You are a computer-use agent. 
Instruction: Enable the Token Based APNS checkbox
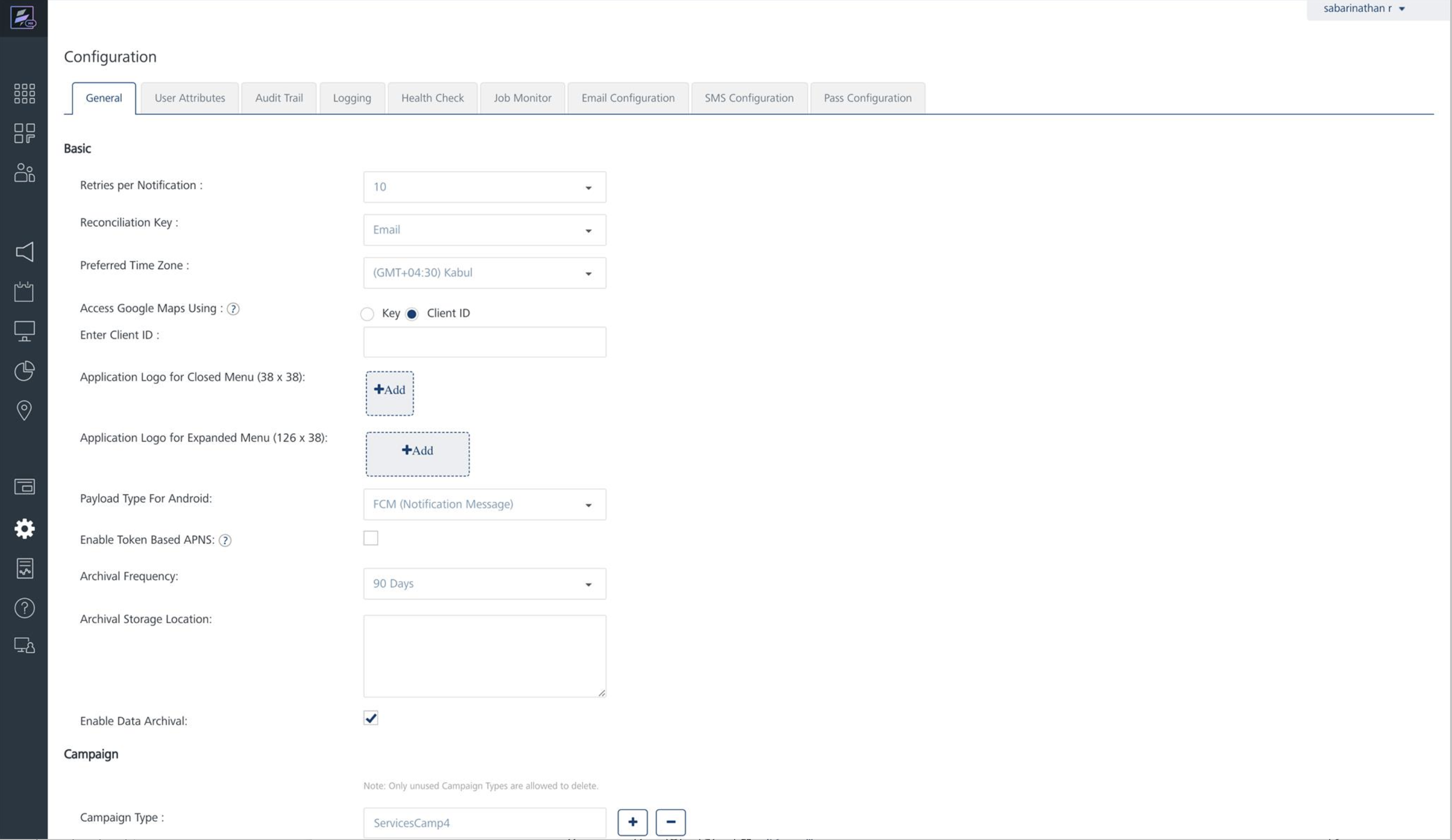(x=370, y=538)
